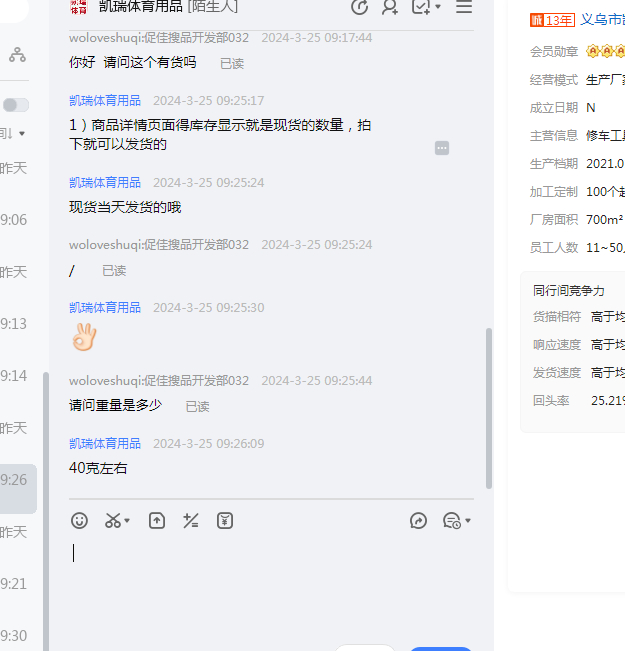Click the 义乌市 company name link

click(602, 19)
